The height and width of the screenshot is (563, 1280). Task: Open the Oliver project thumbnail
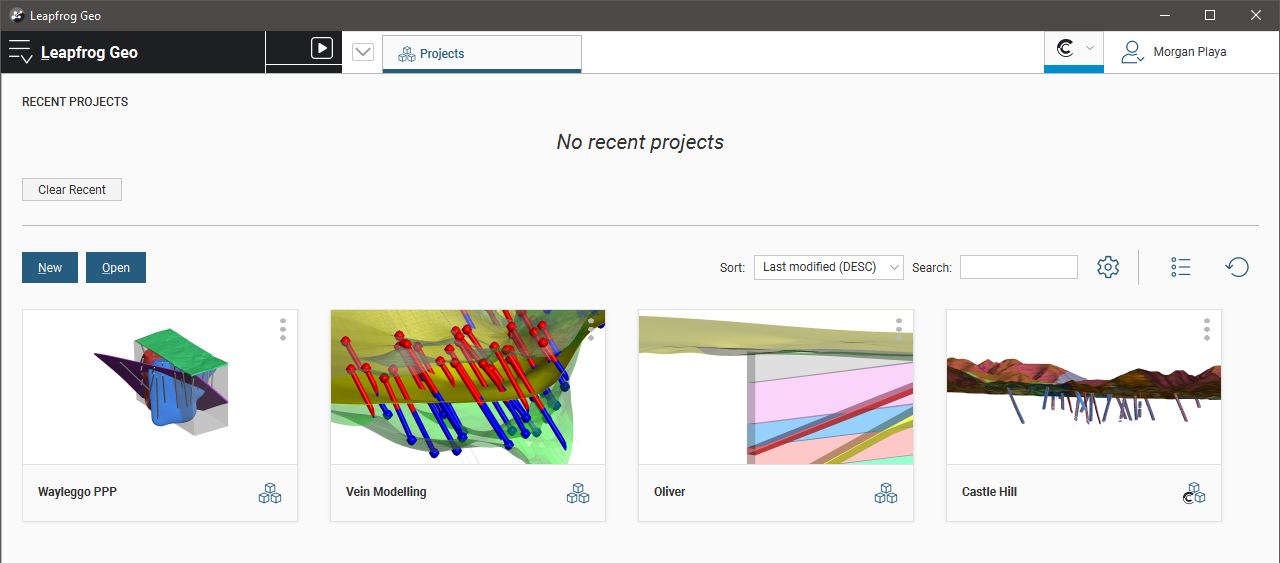click(x=776, y=387)
